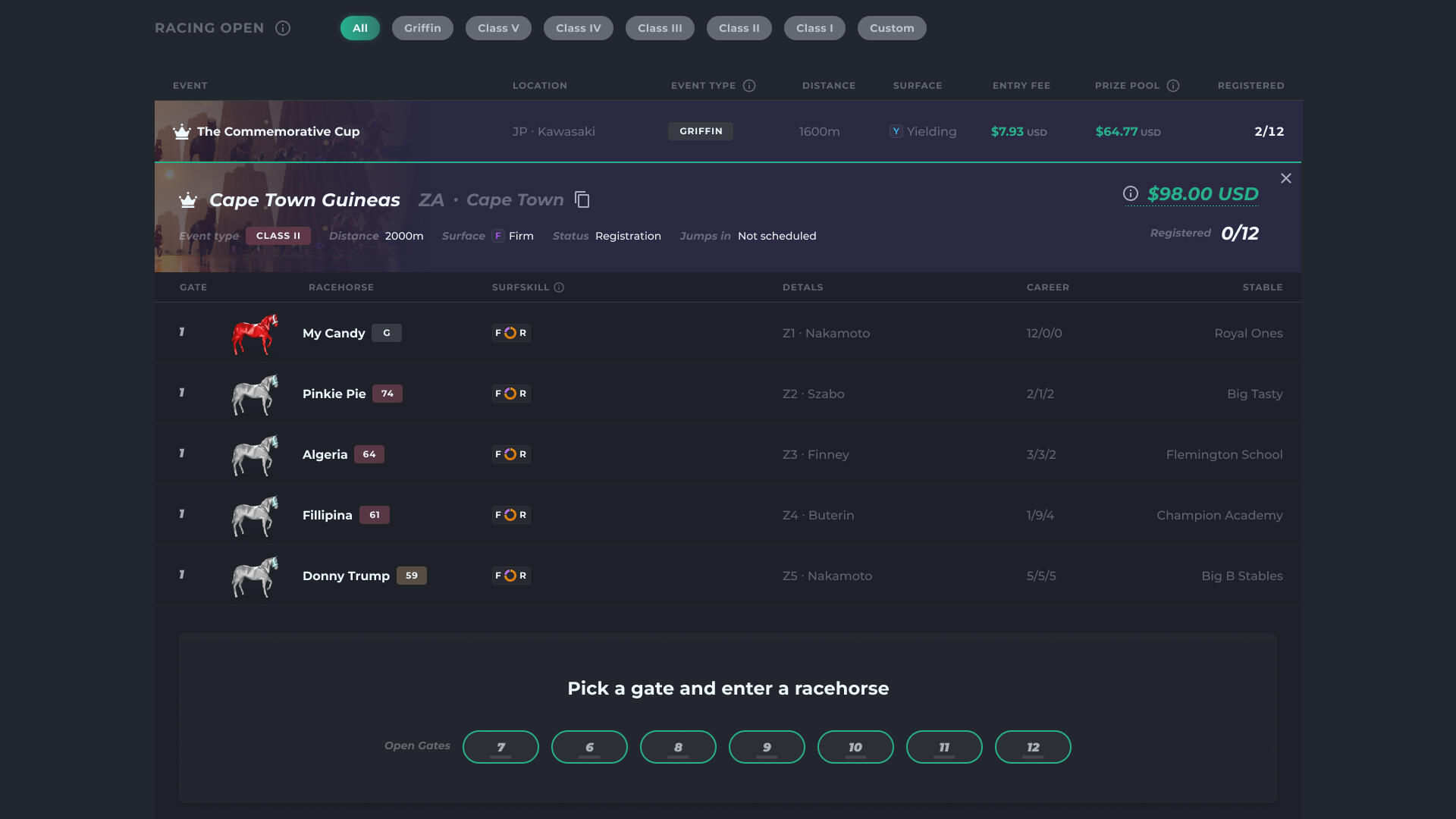Collapse the Cape Town Guineas panel
The width and height of the screenshot is (1456, 819).
pyautogui.click(x=1286, y=178)
